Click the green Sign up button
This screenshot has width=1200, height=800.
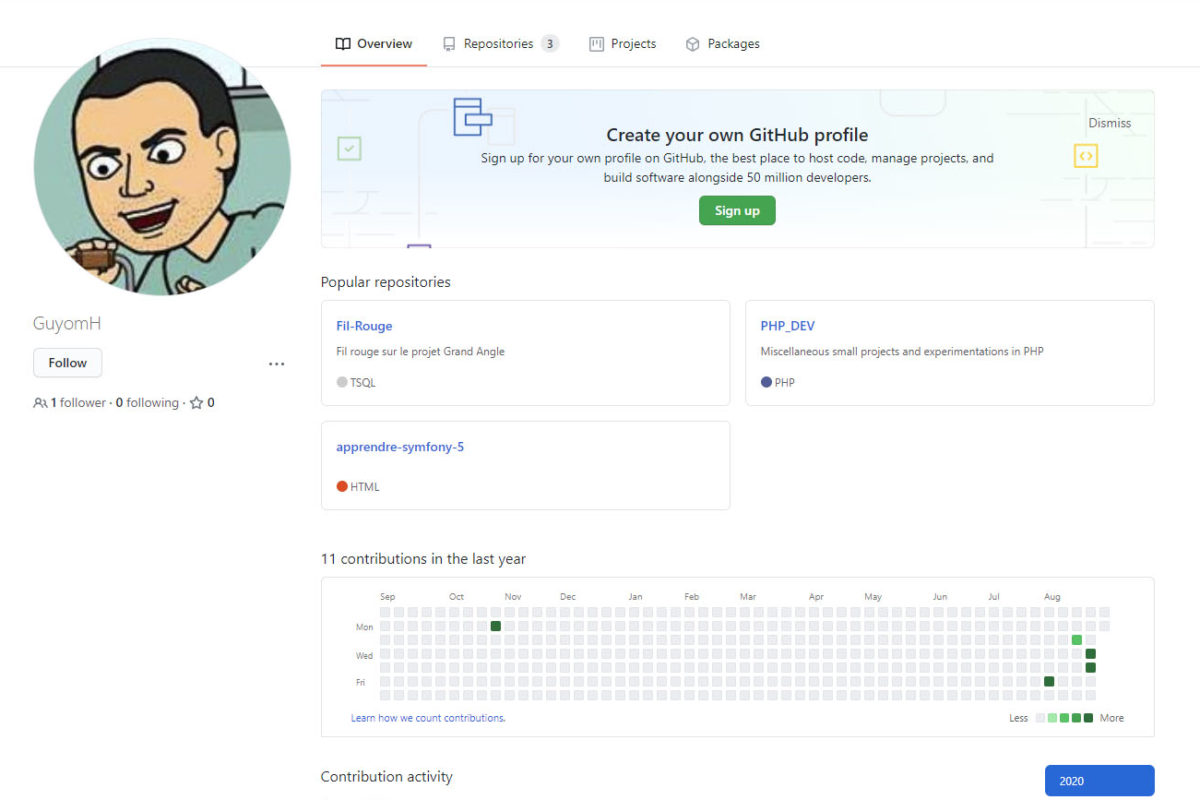pos(737,210)
